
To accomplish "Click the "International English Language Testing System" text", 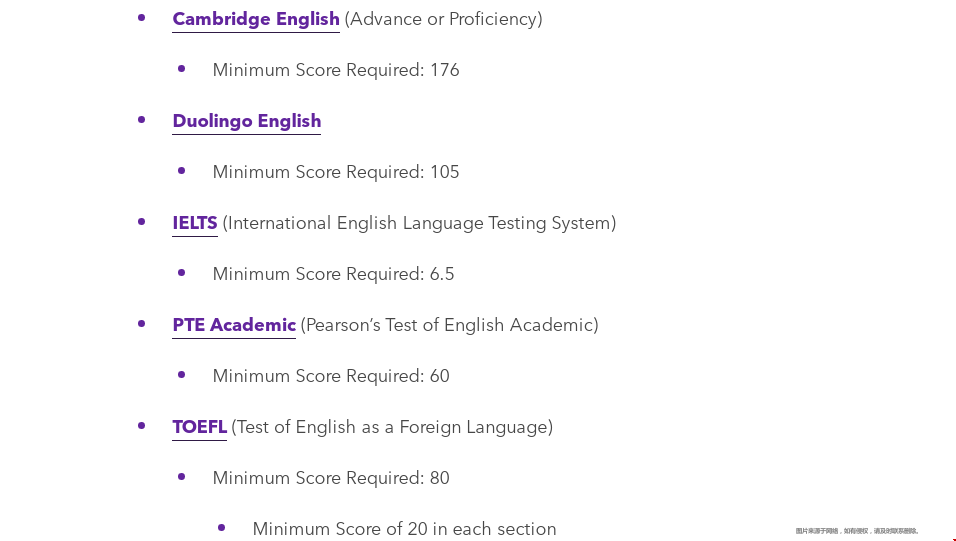I will tap(419, 223).
